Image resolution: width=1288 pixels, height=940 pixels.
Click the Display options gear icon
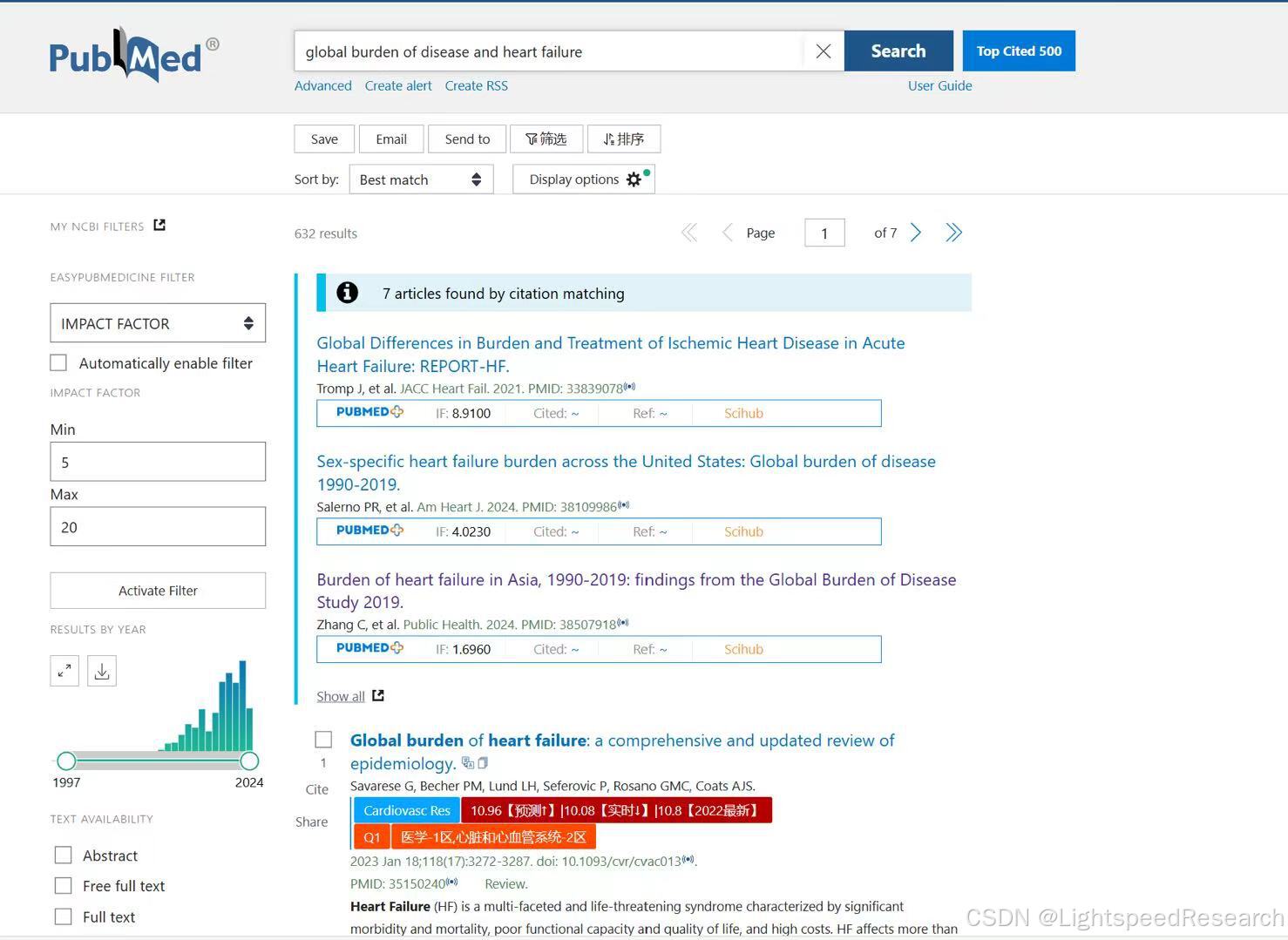pyautogui.click(x=634, y=179)
